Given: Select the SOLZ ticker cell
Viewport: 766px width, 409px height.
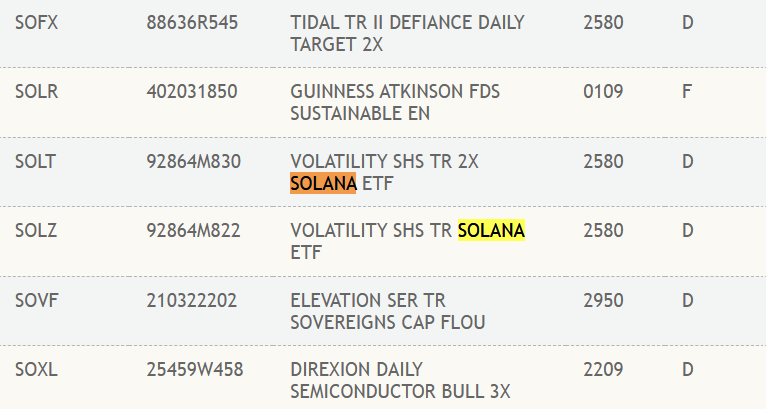Looking at the screenshot, I should [36, 232].
